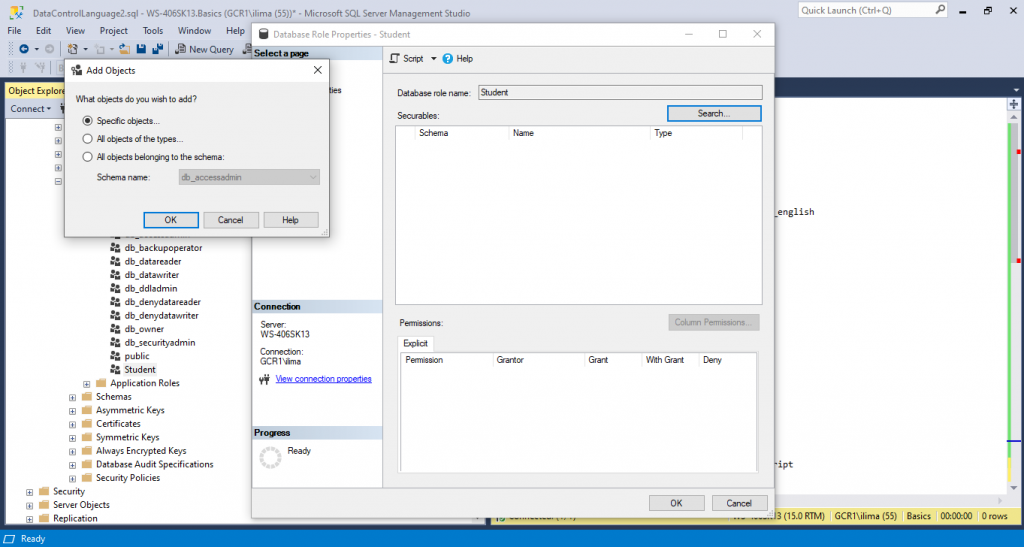The width and height of the screenshot is (1024, 547).
Task: Select the Student role in Object Explorer
Action: pyautogui.click(x=140, y=369)
